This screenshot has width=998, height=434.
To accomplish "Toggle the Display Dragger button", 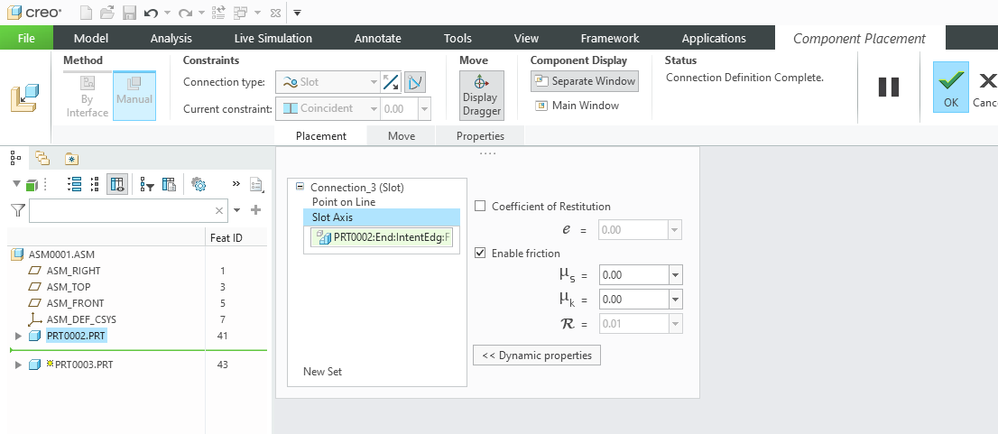I will click(482, 95).
